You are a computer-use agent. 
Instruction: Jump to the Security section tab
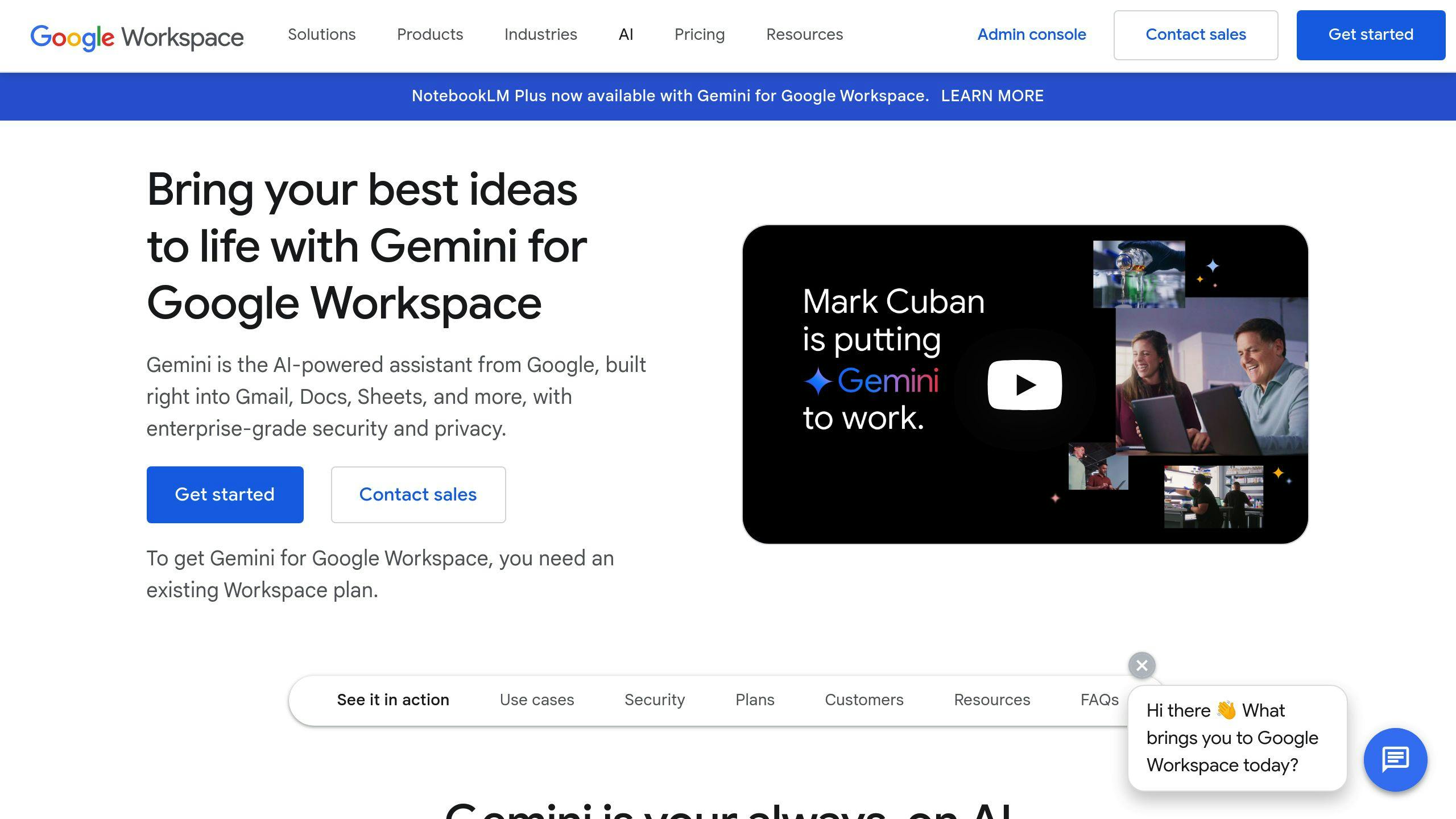pyautogui.click(x=655, y=700)
